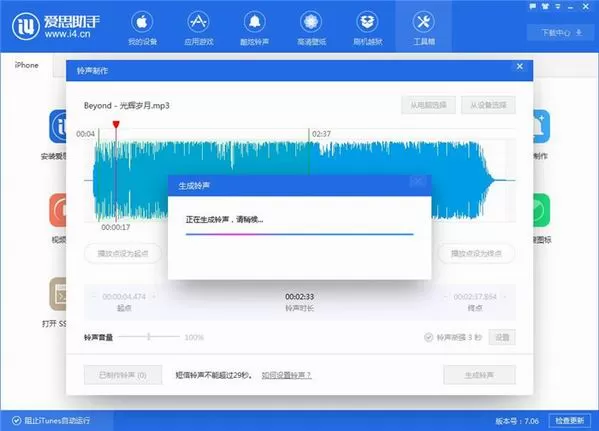Toggle 阻止iTunes自动运行 check icon
Image resolution: width=599 pixels, height=431 pixels.
(16, 421)
